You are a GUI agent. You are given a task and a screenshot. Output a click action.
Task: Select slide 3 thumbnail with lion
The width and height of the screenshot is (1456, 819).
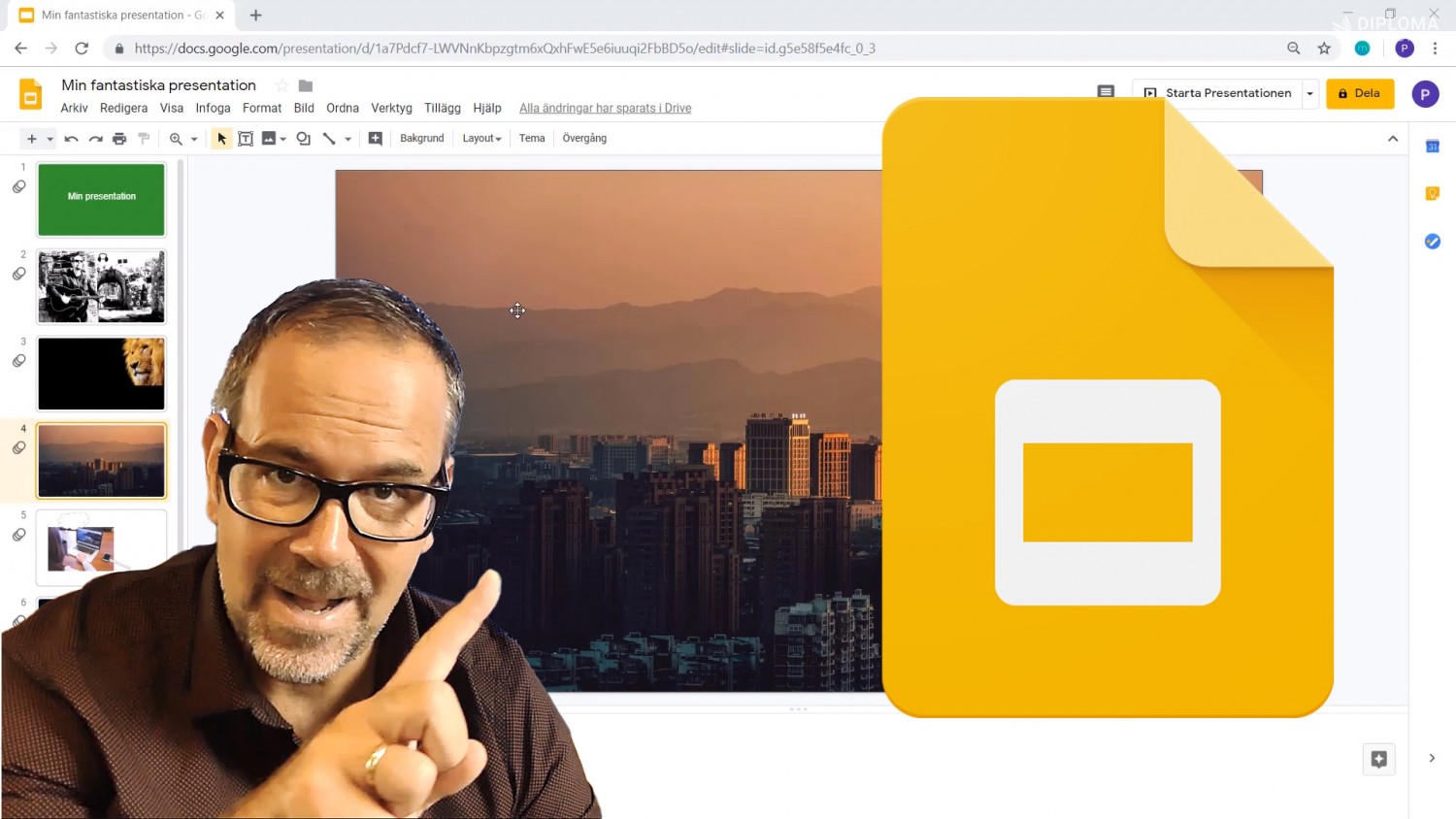[102, 374]
